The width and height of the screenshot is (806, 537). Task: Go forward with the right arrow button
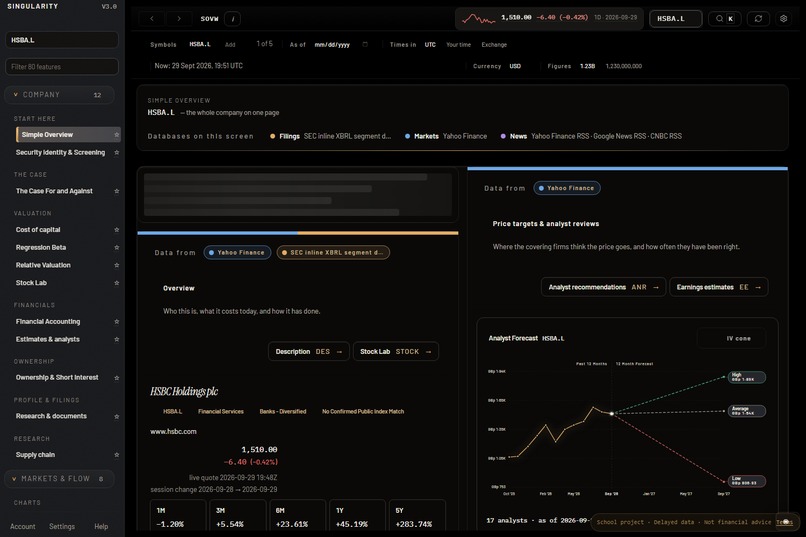[179, 19]
